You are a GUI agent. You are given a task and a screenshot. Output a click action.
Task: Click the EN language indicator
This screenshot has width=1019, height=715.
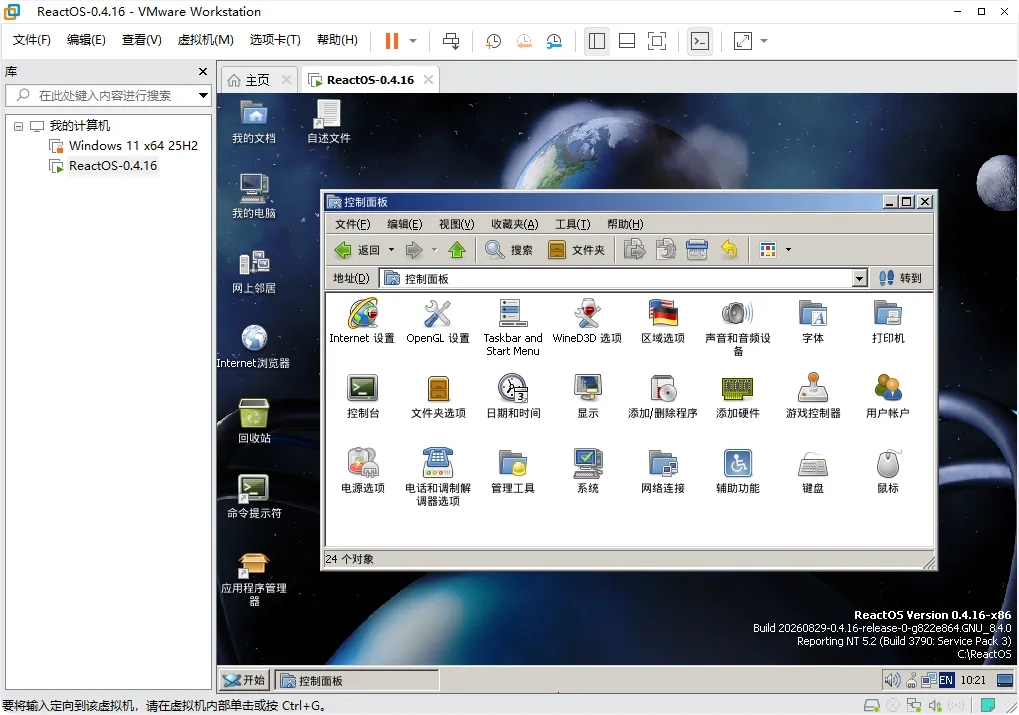coord(946,680)
